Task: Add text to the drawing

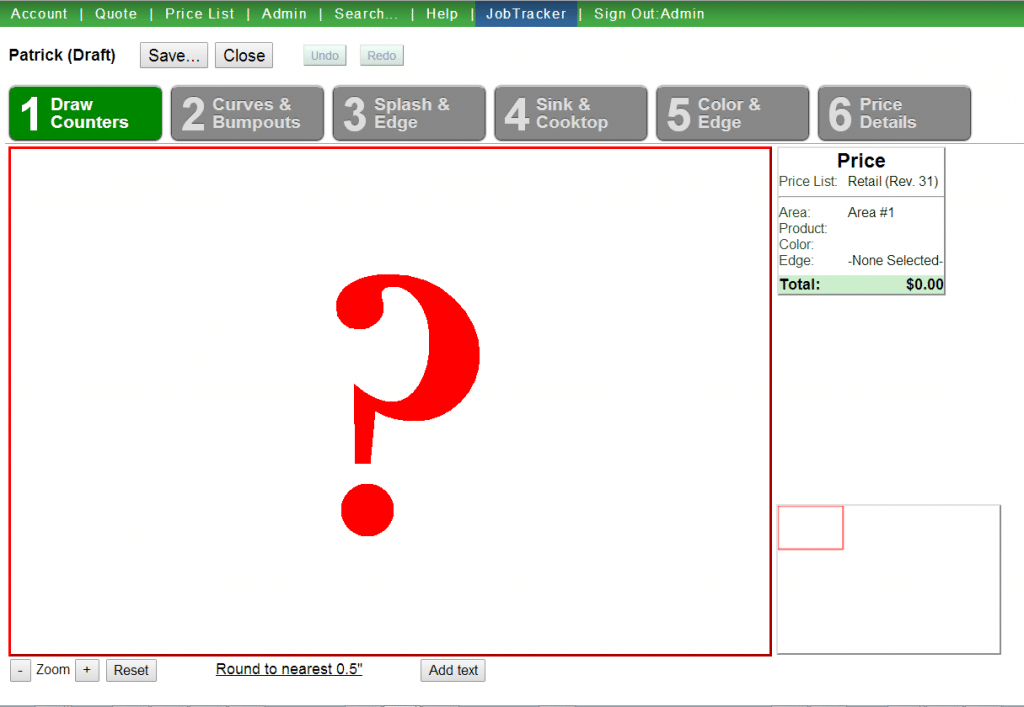Action: point(452,670)
